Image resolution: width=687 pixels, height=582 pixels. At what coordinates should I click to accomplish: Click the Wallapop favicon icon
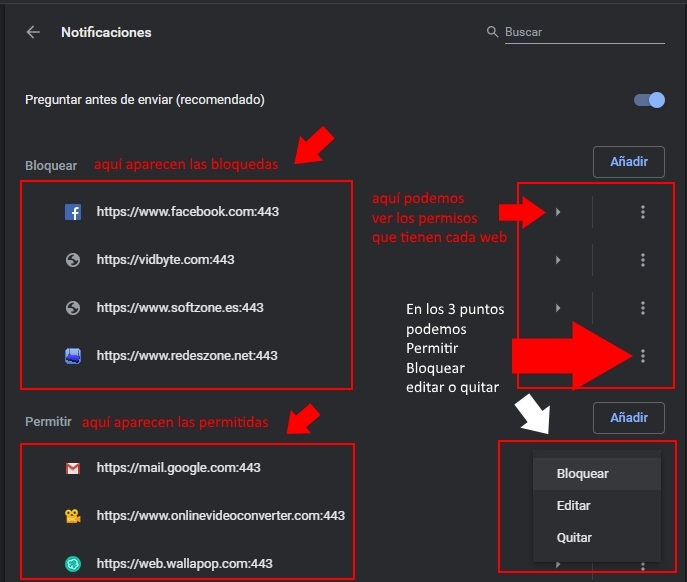pos(72,564)
